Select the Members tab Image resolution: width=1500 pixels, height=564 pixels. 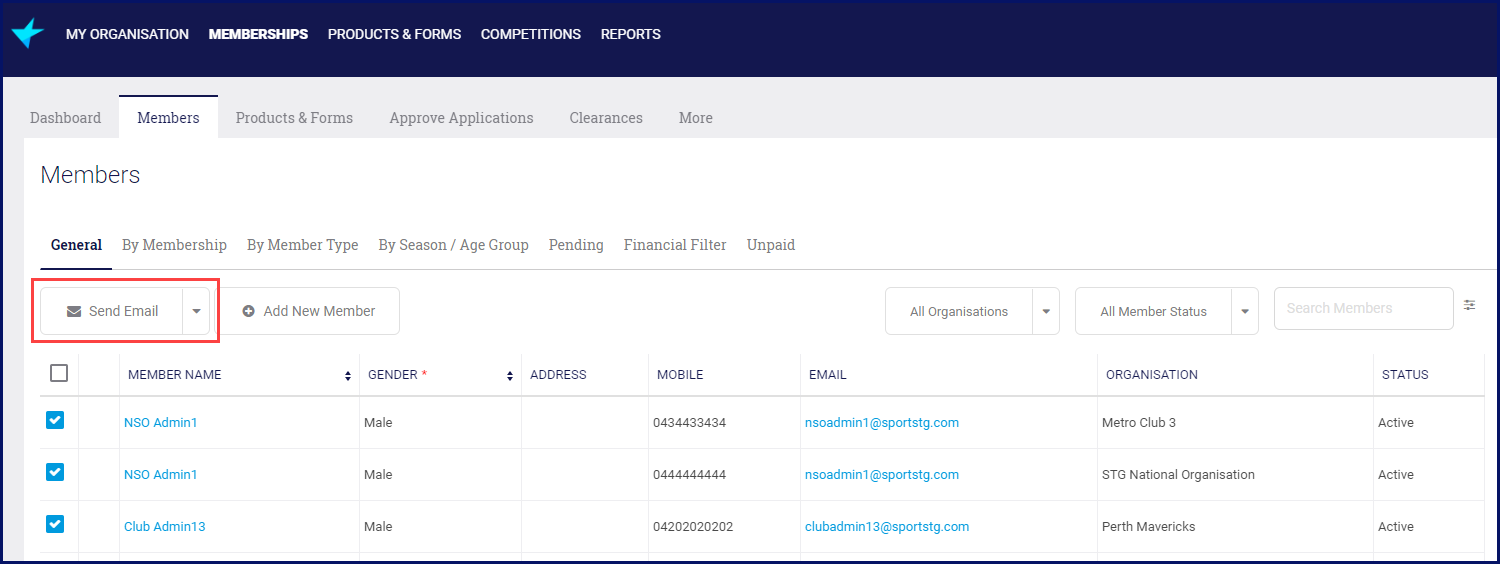pyautogui.click(x=168, y=118)
